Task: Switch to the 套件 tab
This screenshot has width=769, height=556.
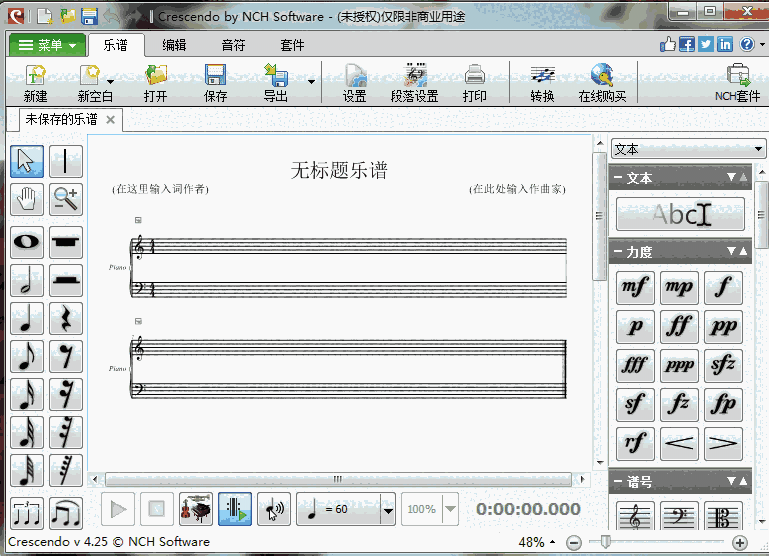Action: pyautogui.click(x=292, y=45)
